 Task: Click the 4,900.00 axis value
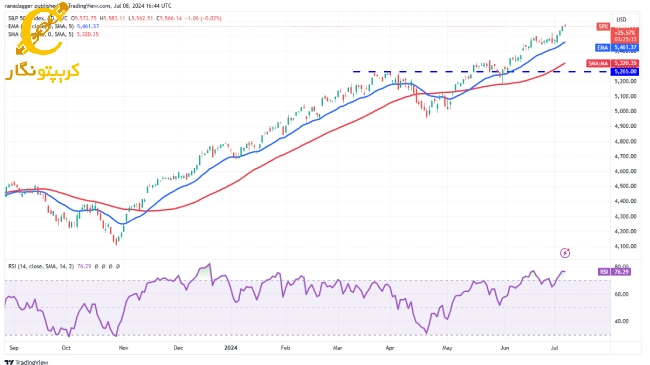point(626,126)
